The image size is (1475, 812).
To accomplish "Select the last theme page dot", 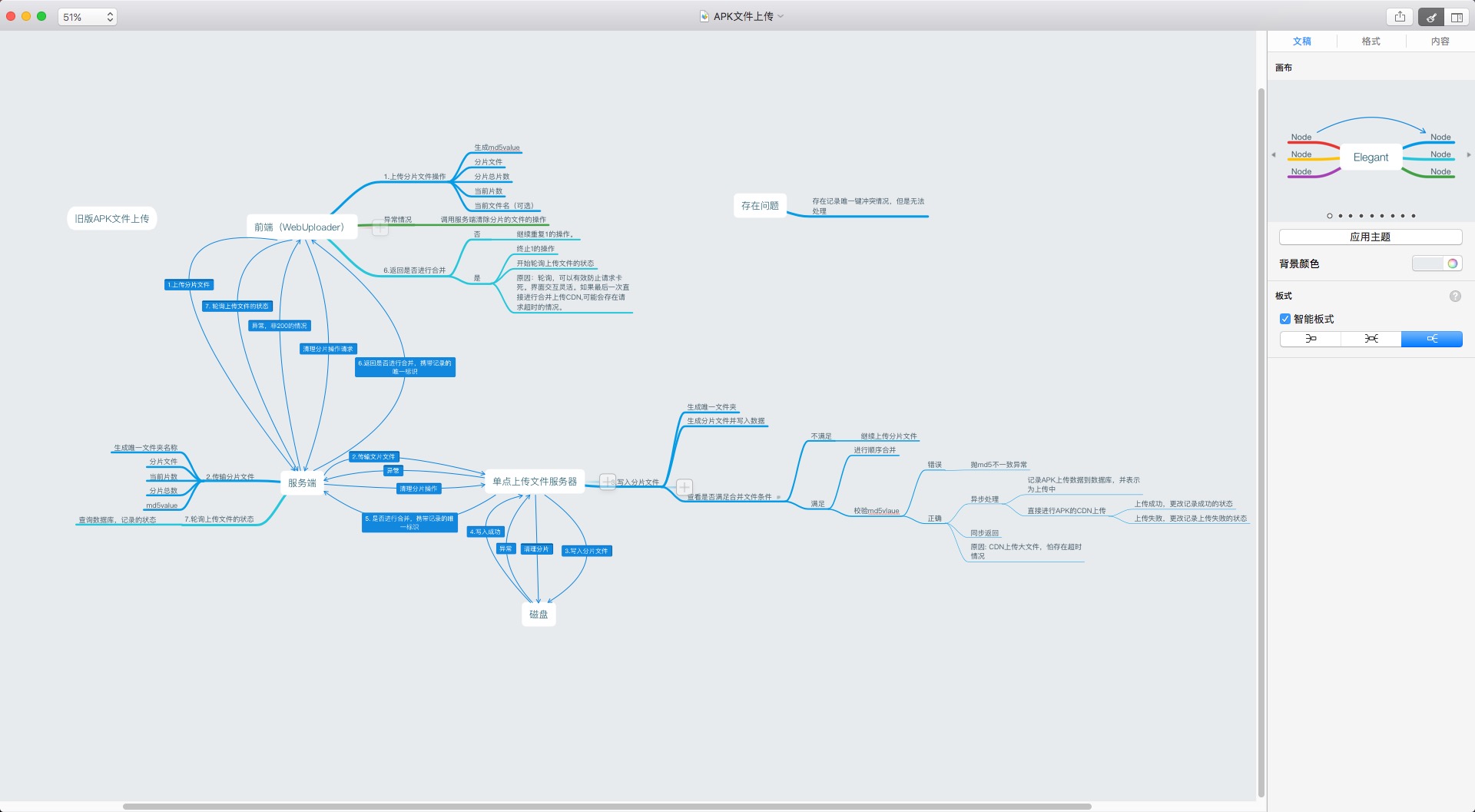I will click(x=1414, y=216).
